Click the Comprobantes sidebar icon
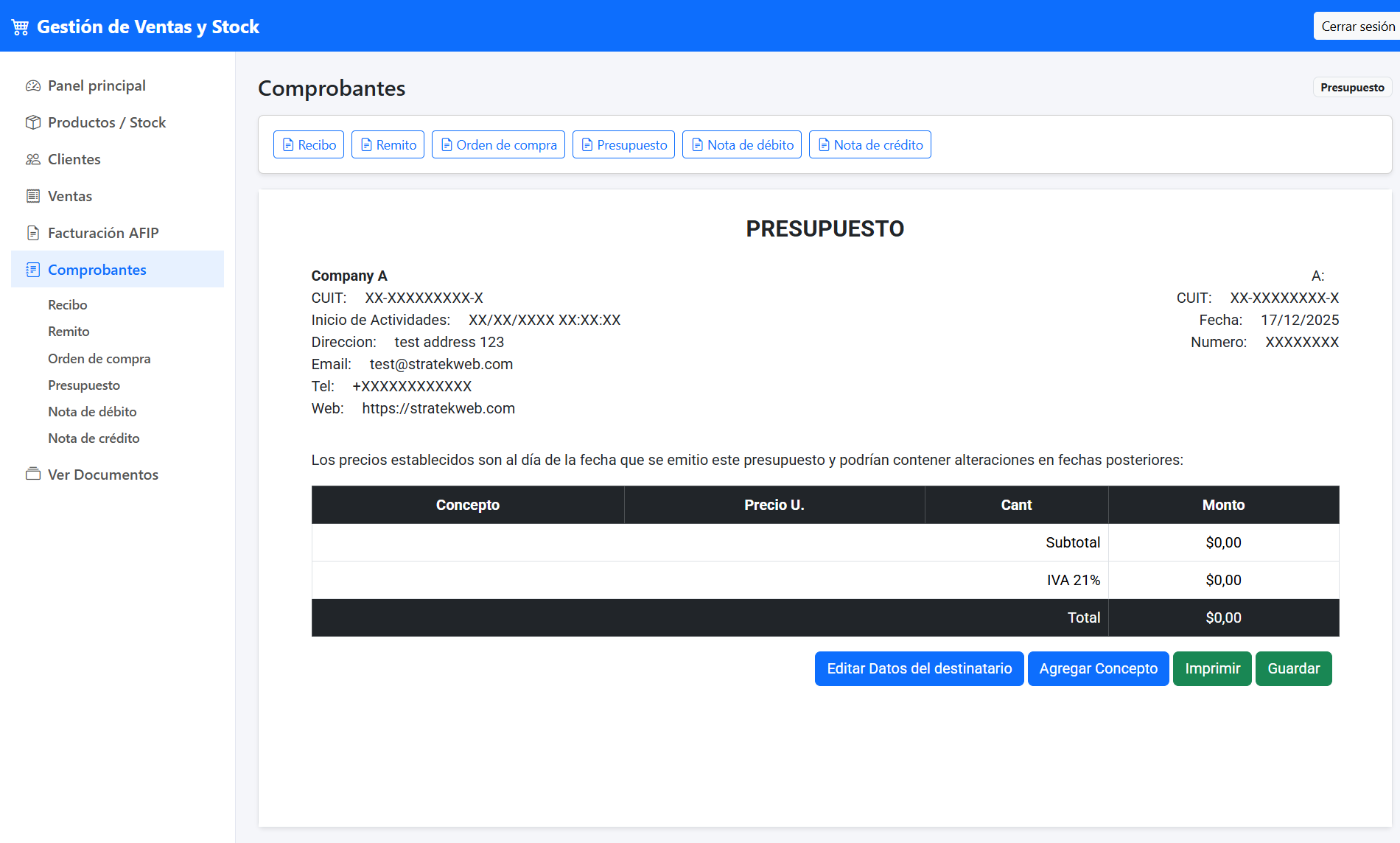The image size is (1400, 843). point(32,270)
